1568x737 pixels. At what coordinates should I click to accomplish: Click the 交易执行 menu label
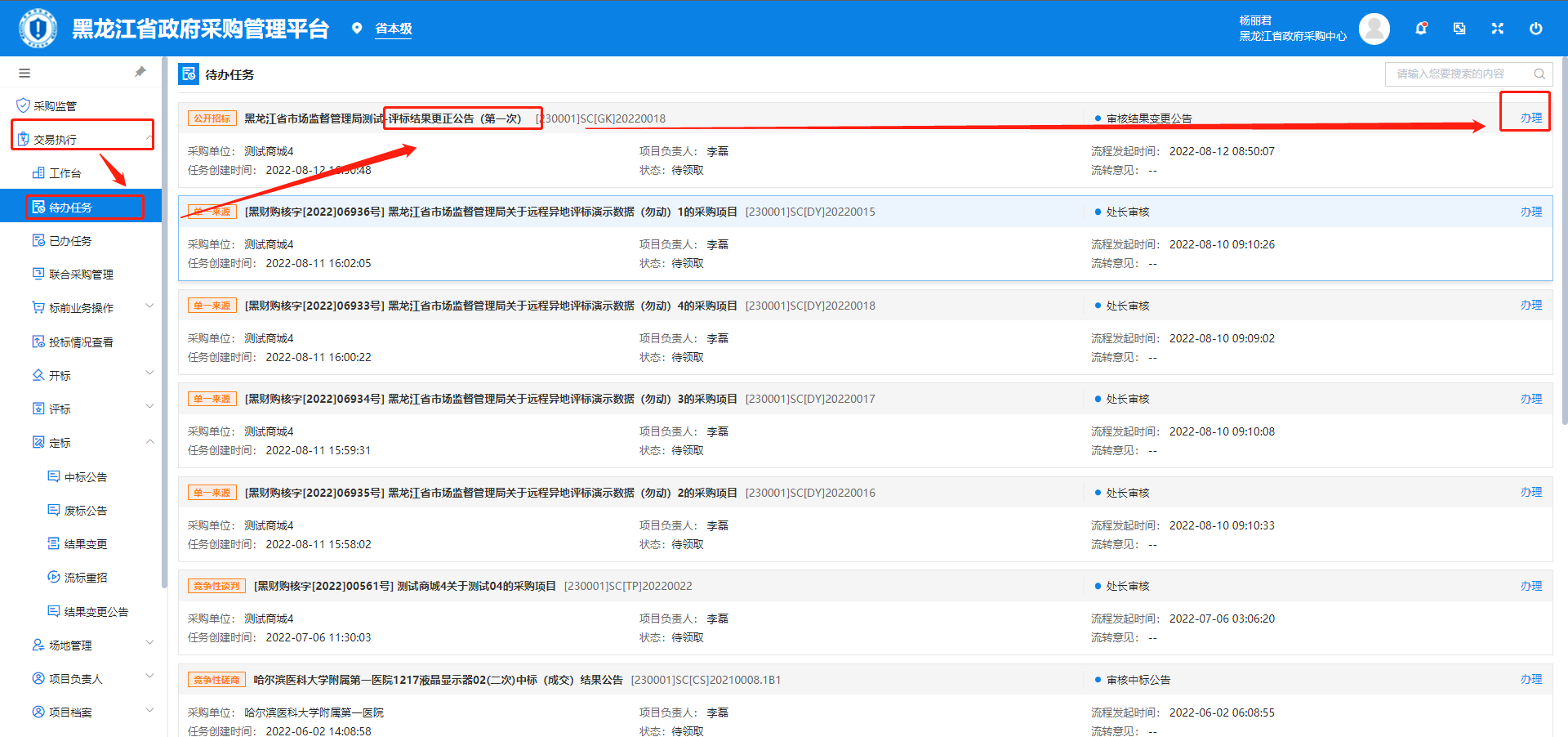[x=55, y=140]
